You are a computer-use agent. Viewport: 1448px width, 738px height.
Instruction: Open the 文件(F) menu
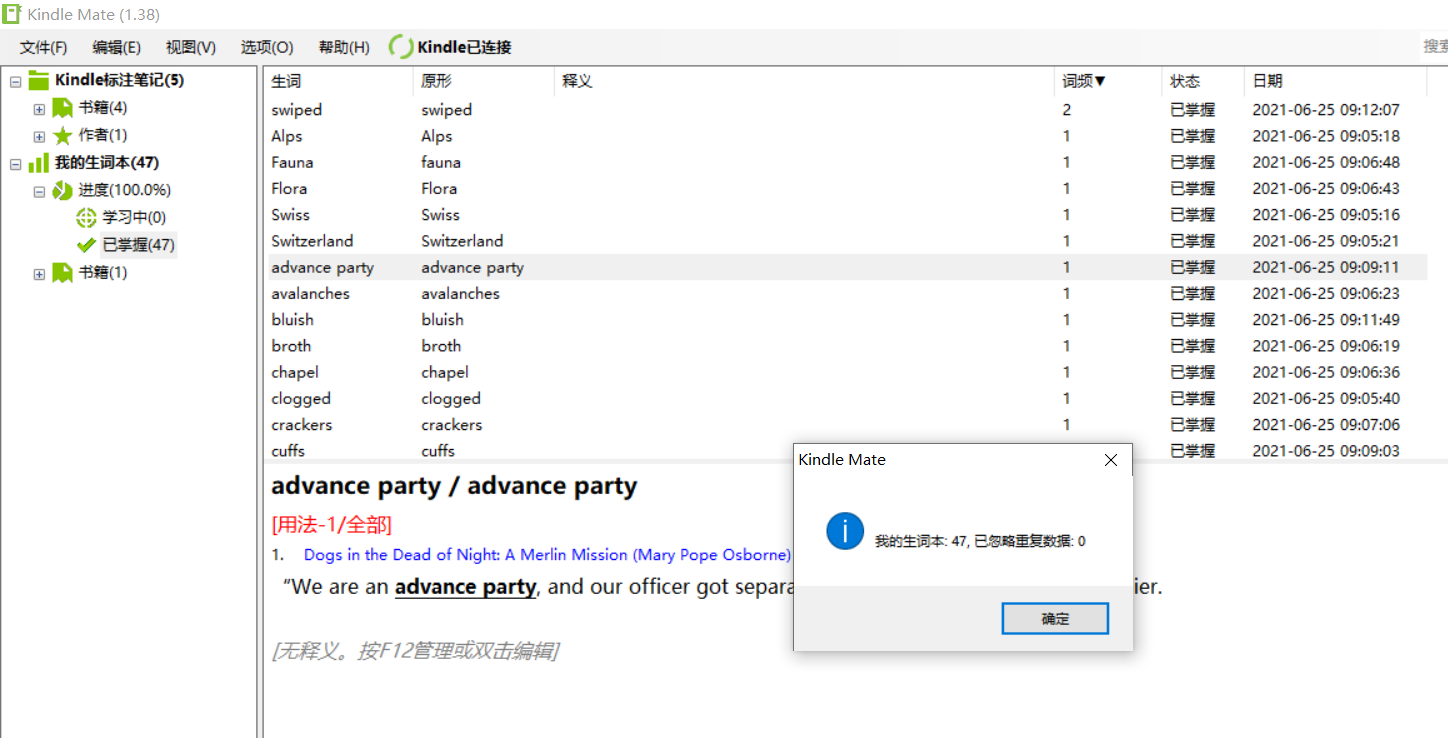[x=44, y=47]
